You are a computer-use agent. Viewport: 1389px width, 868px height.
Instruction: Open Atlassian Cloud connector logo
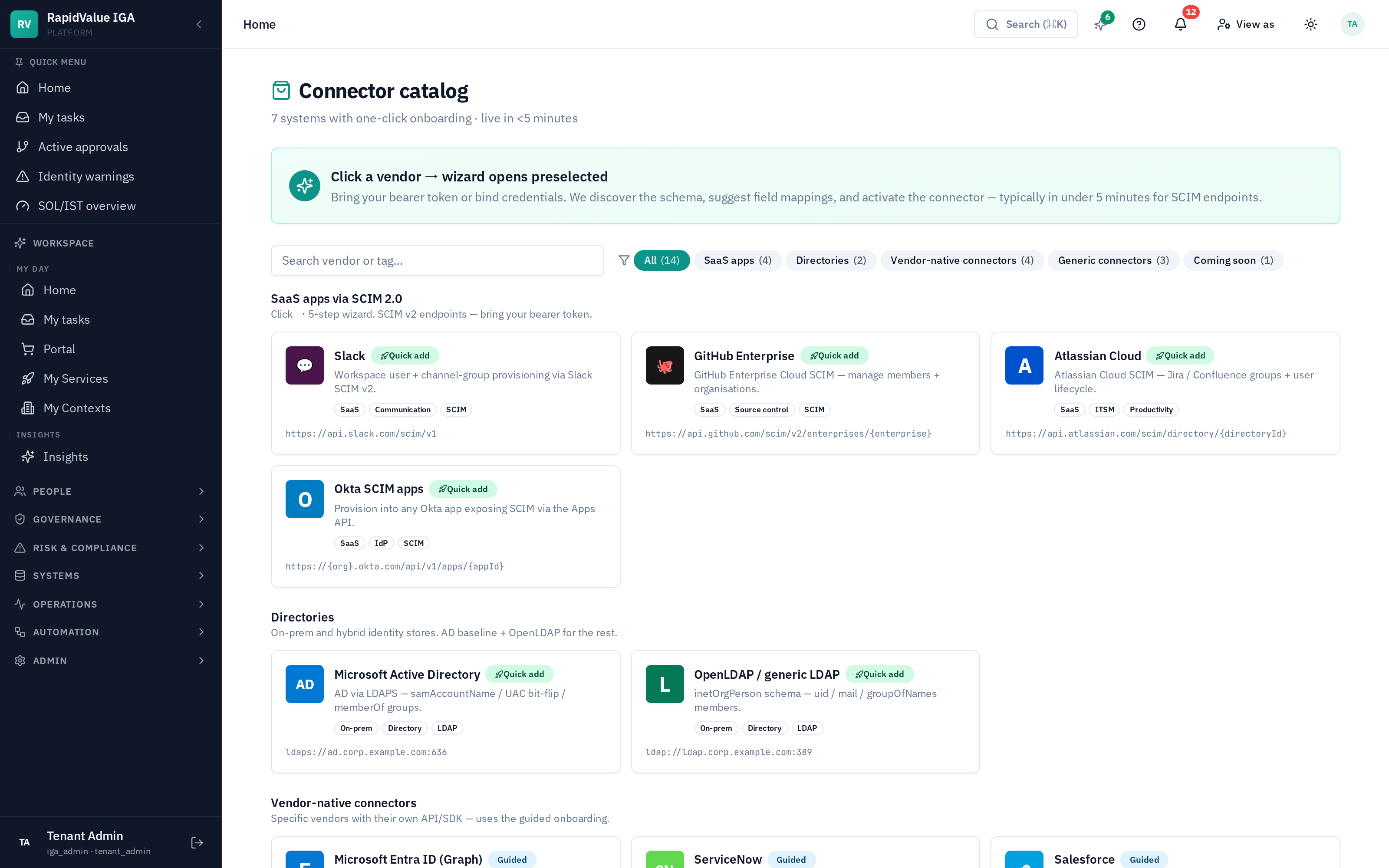1024,365
